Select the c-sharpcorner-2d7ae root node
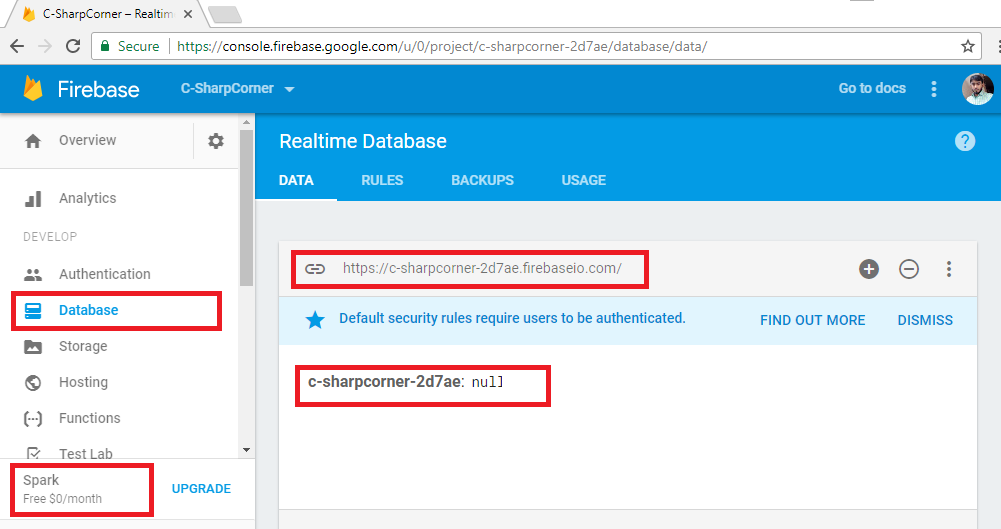 point(384,382)
